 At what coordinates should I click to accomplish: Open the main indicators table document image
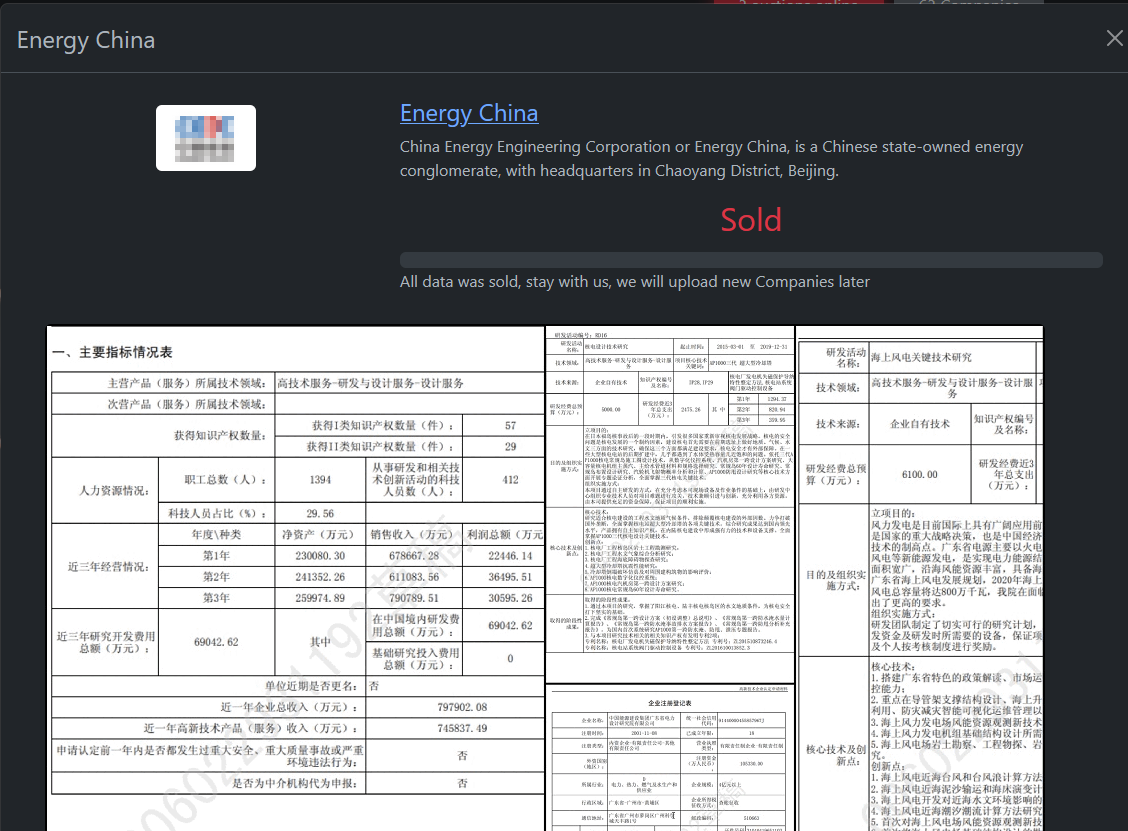click(x=296, y=578)
